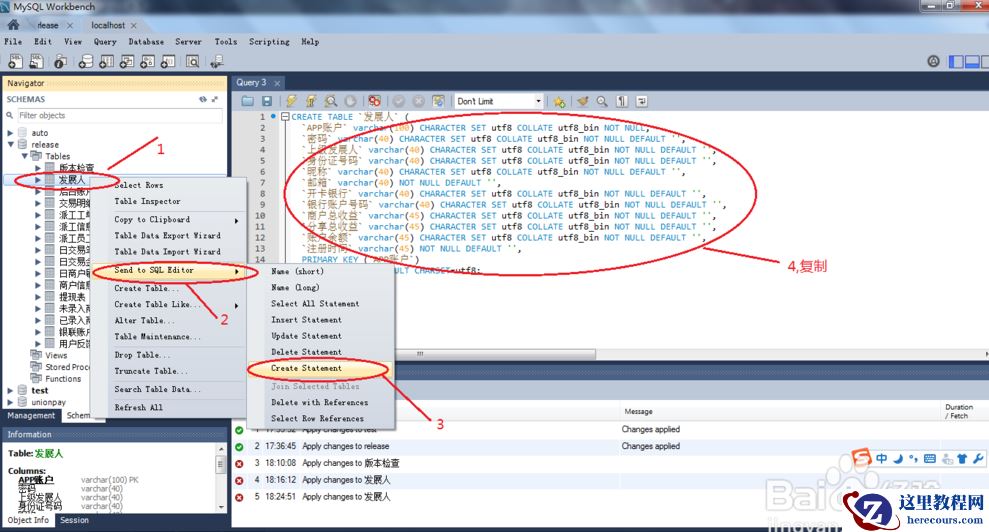Click the open SQL script folder icon

248,101
